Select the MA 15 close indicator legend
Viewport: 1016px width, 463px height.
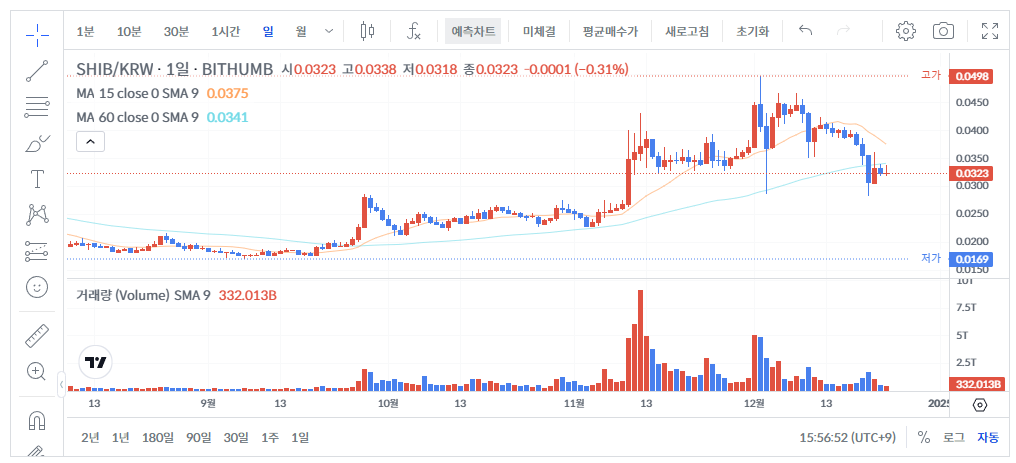tap(137, 93)
